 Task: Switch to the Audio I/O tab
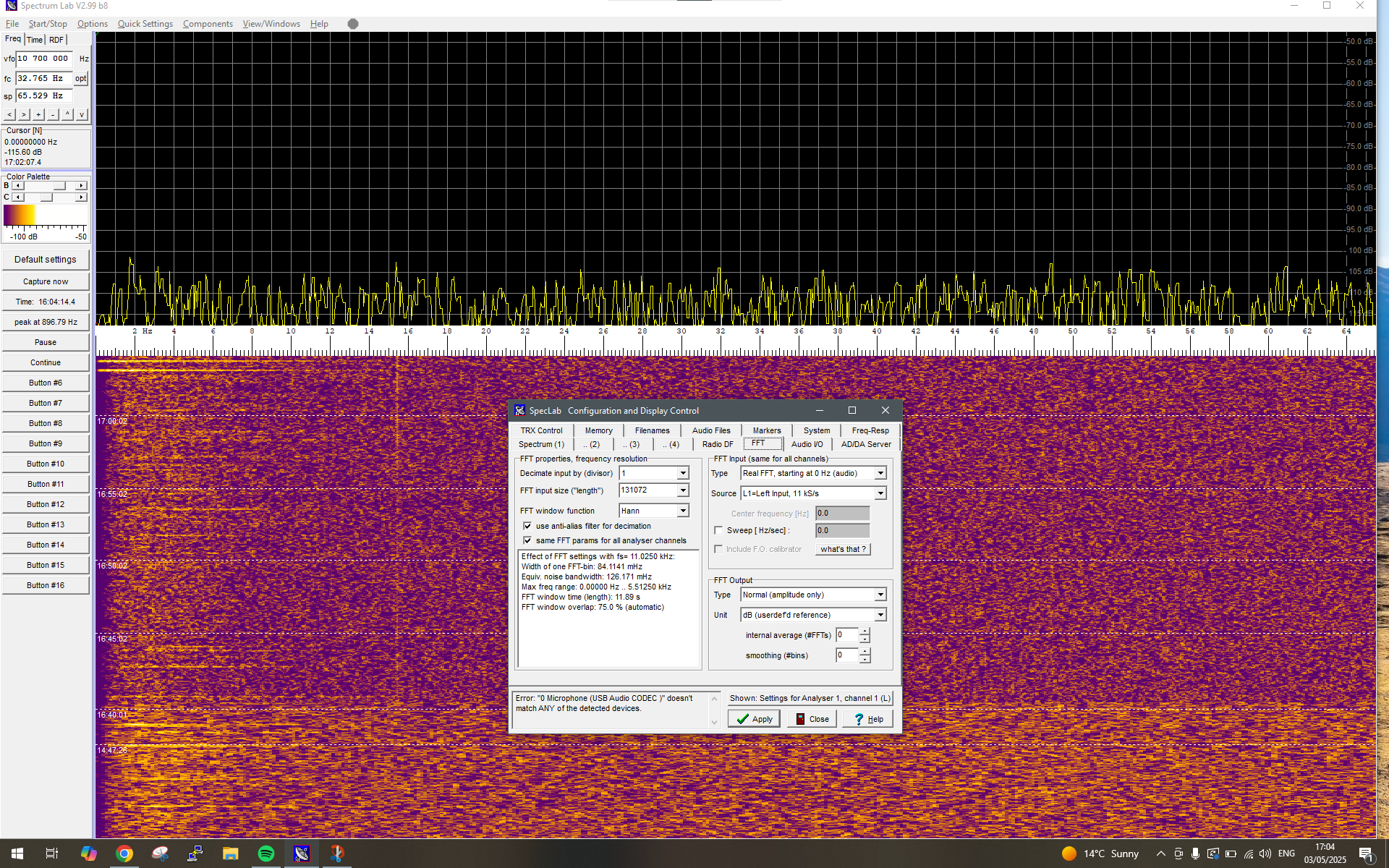click(x=807, y=444)
